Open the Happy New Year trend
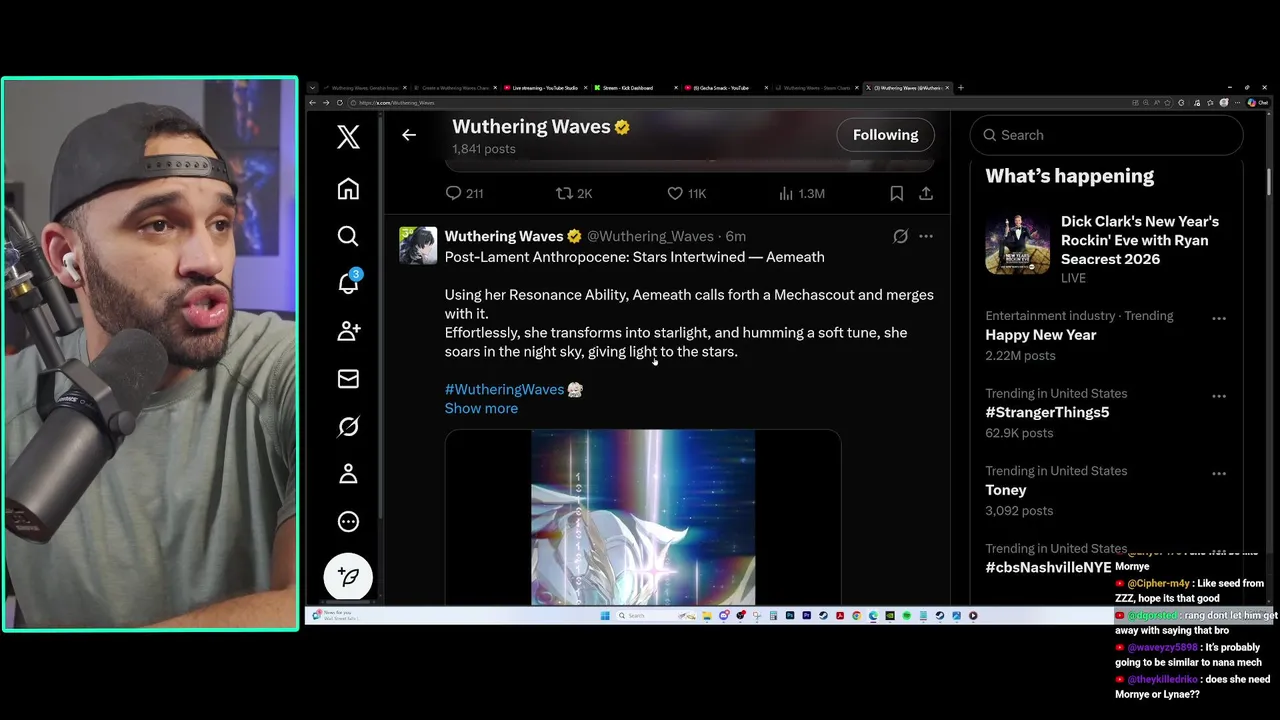1280x720 pixels. pyautogui.click(x=1040, y=335)
